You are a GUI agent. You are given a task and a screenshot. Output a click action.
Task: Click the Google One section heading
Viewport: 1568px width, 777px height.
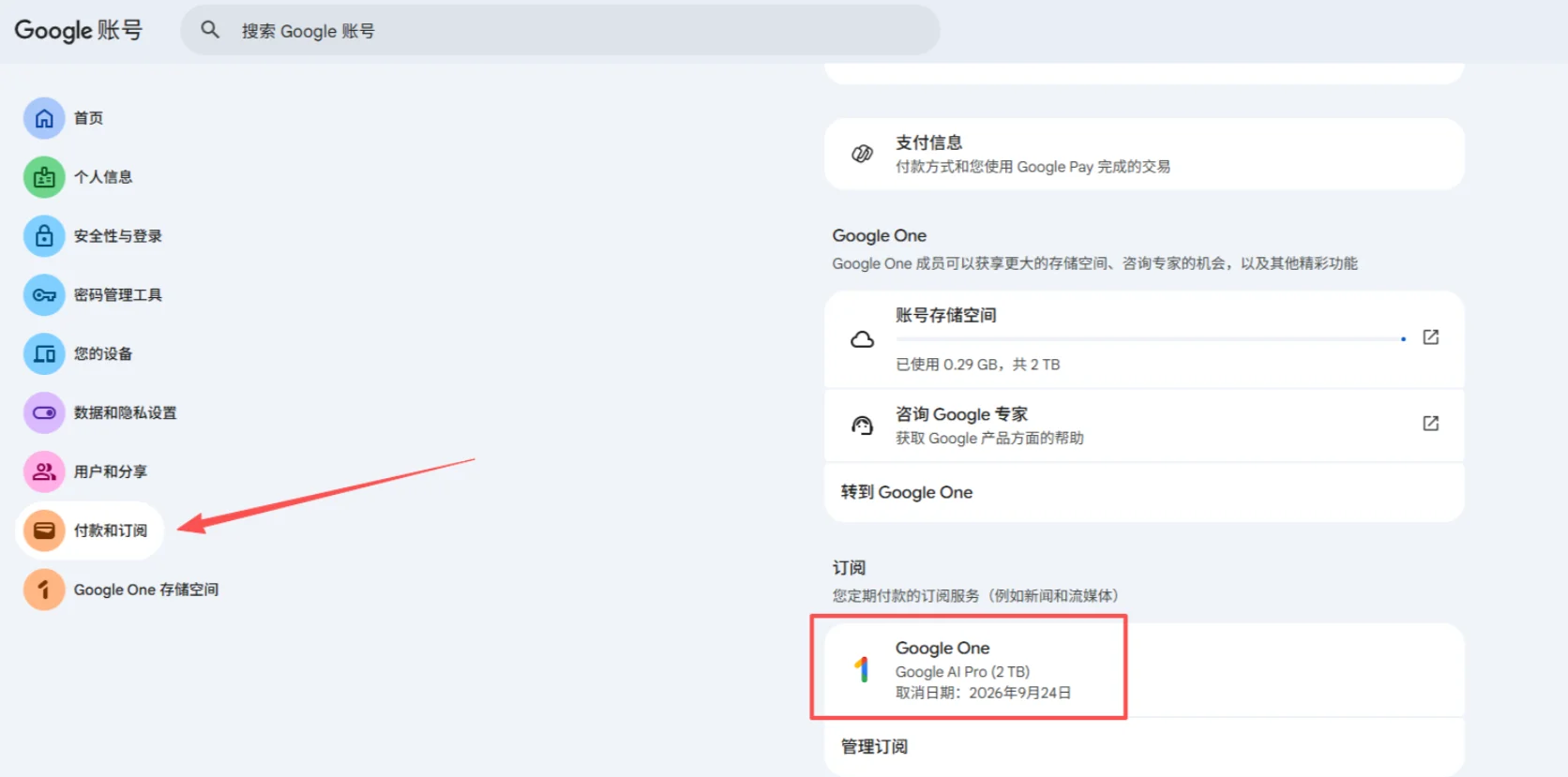(x=879, y=235)
